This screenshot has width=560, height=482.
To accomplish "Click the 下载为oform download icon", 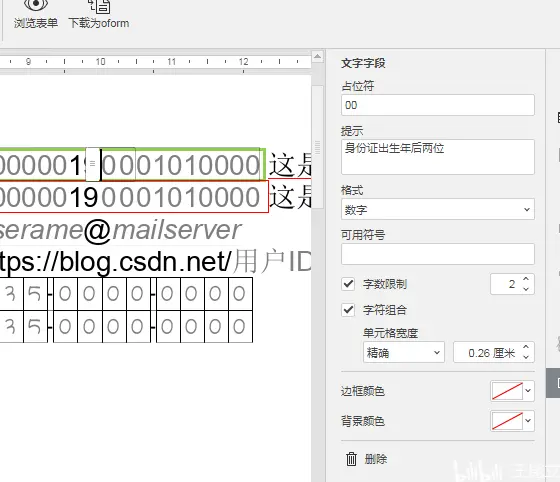I will [99, 6].
